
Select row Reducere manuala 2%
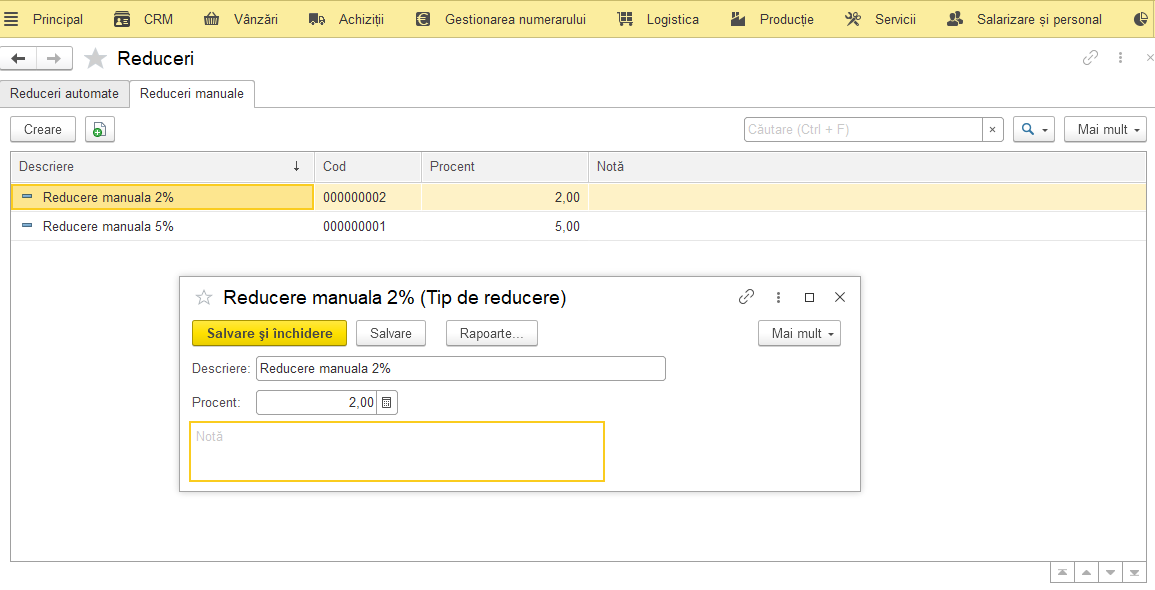(579, 197)
